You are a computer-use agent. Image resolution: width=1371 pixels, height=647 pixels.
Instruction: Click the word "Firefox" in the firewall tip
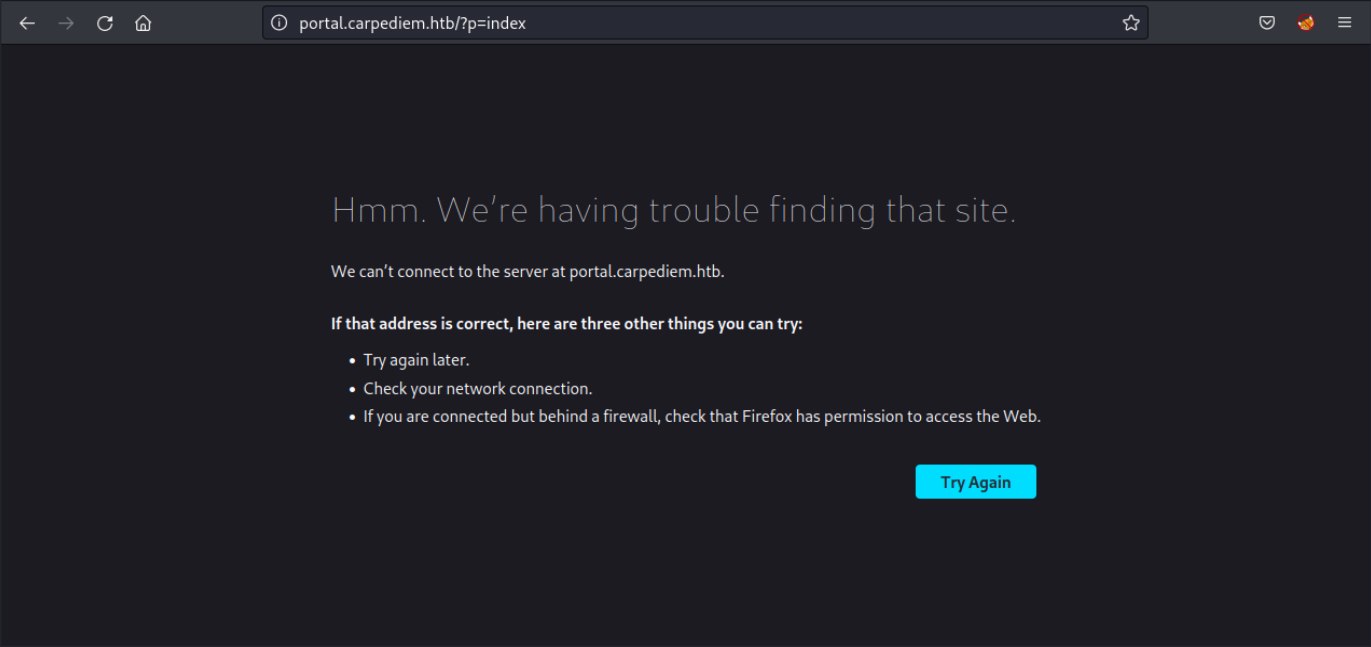pos(767,416)
